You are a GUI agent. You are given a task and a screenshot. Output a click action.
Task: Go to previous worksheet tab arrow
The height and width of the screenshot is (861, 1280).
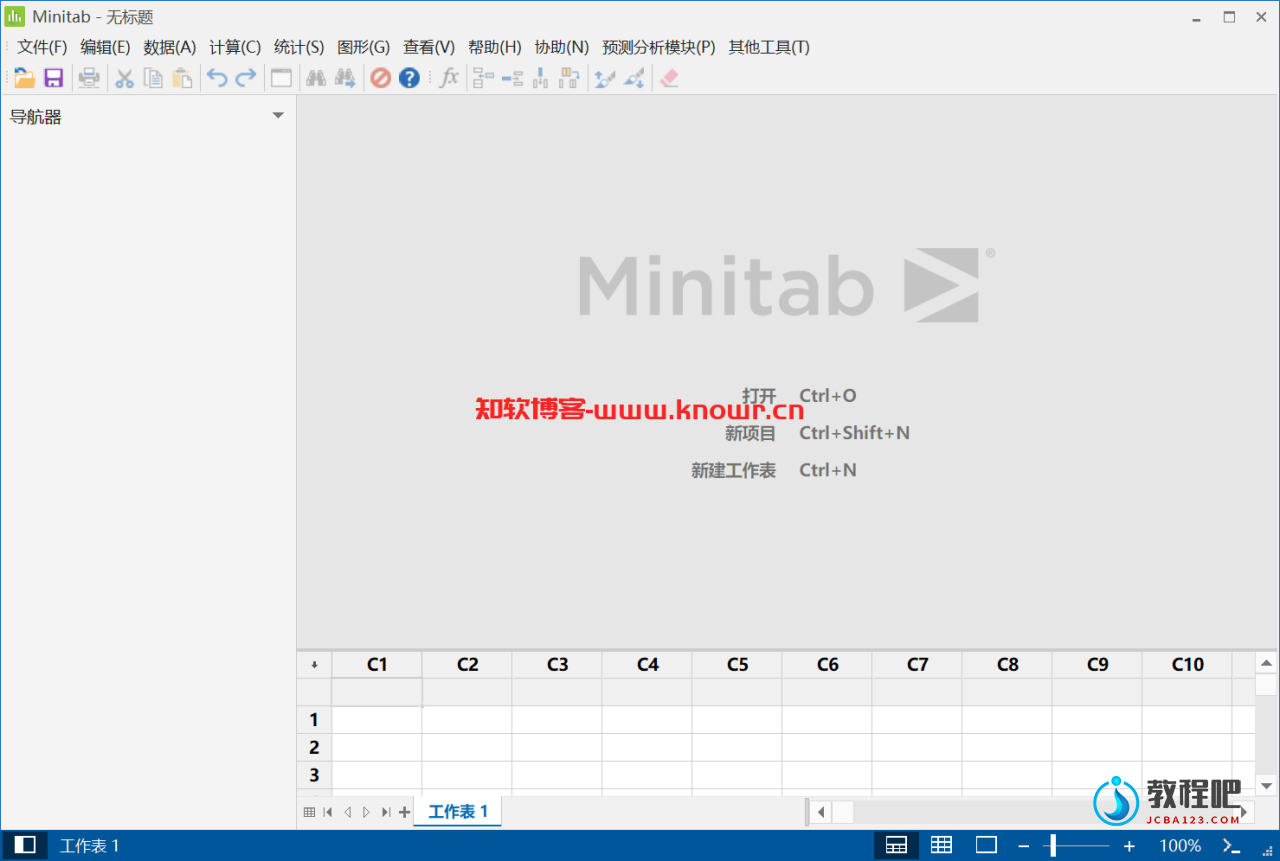click(347, 812)
